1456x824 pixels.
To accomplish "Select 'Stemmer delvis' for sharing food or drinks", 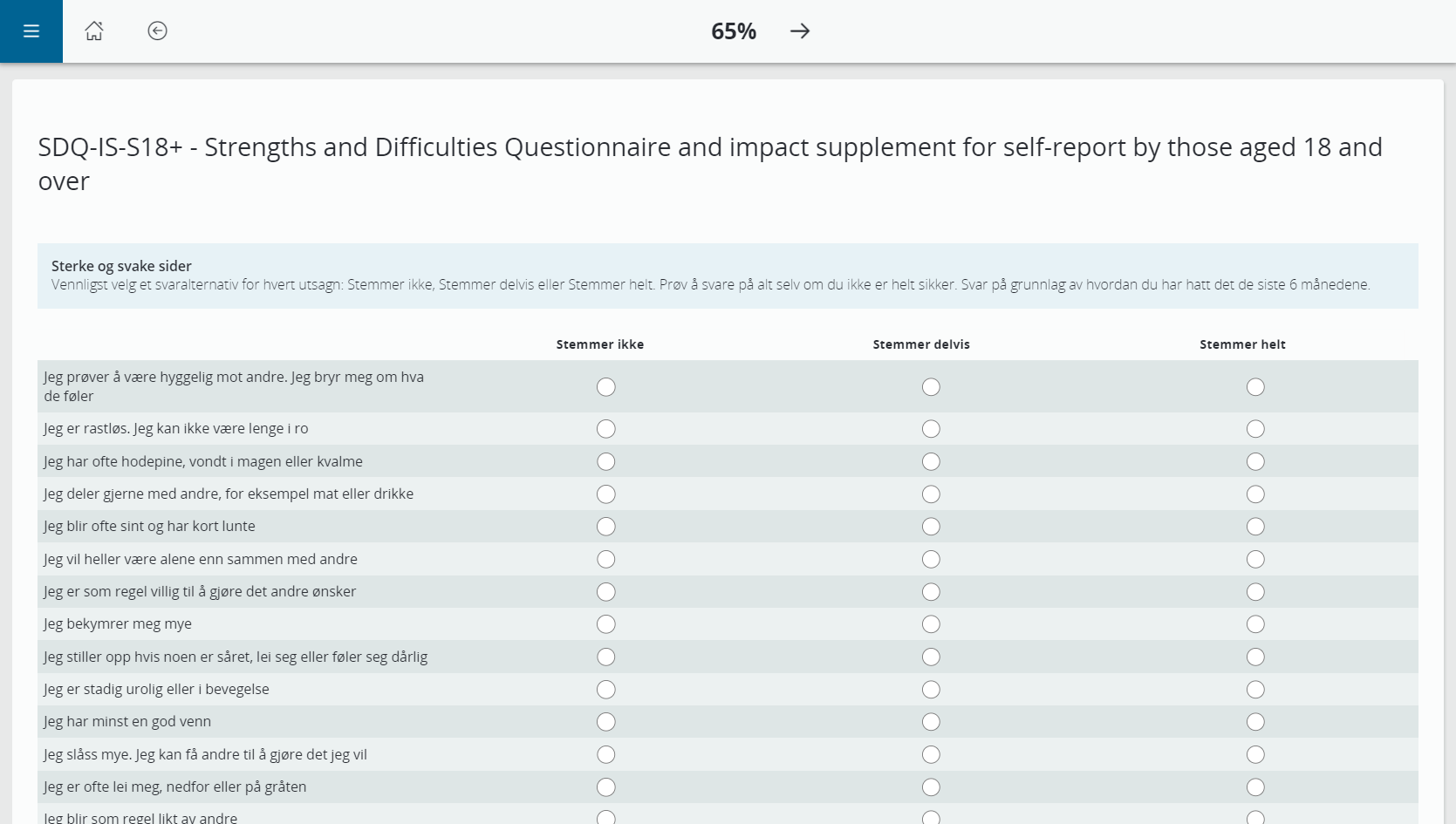I will (x=930, y=494).
